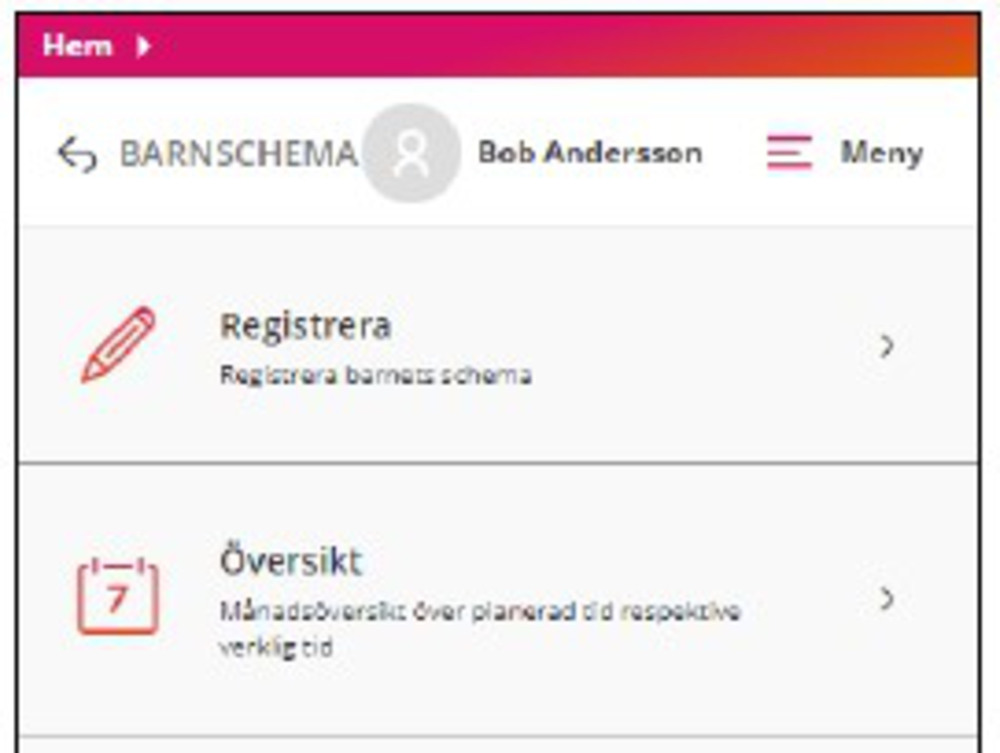Screen dimensions: 1000x753
Task: Select the Registrera heading
Action: coord(305,326)
